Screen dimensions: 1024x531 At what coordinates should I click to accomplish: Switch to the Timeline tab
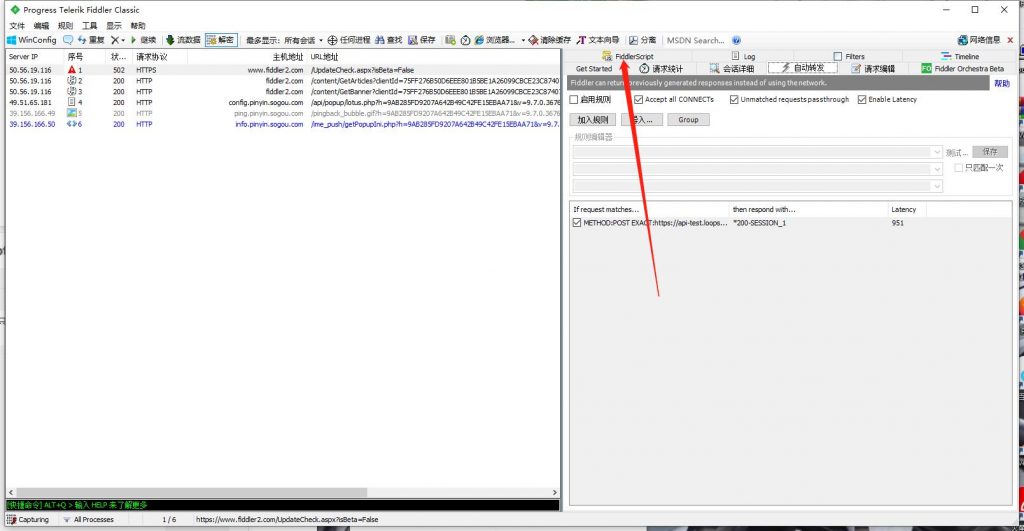point(960,56)
